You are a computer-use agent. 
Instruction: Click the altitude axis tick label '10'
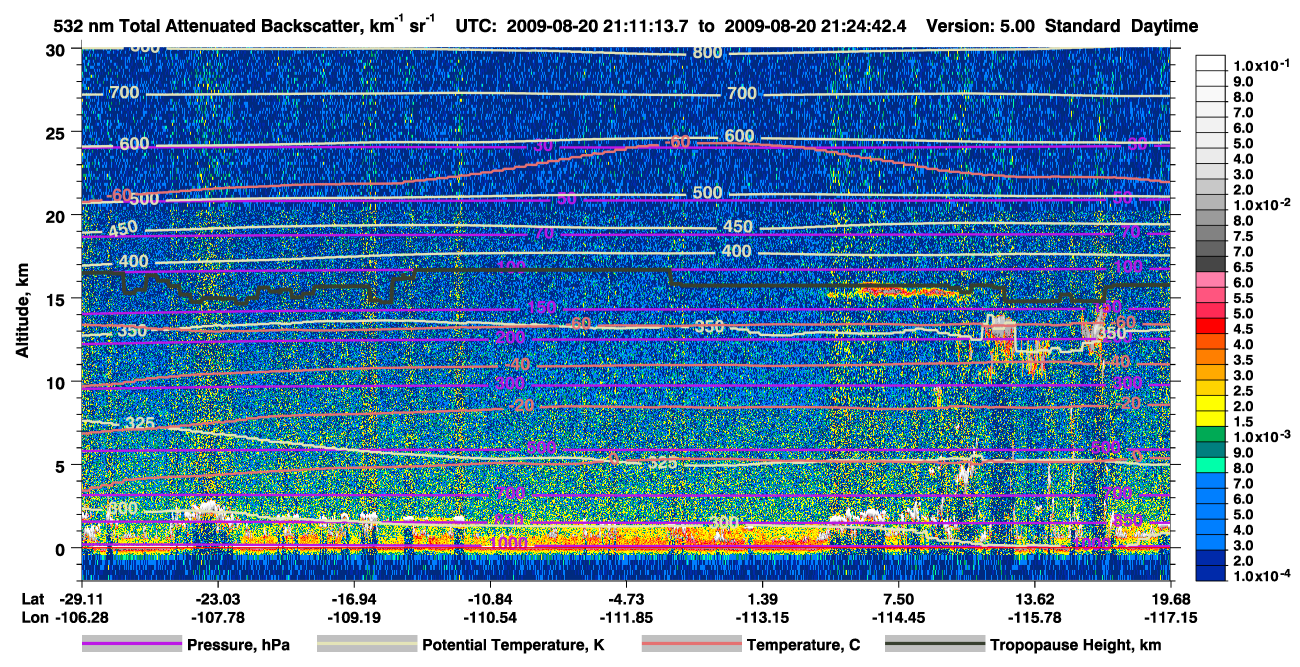[57, 382]
